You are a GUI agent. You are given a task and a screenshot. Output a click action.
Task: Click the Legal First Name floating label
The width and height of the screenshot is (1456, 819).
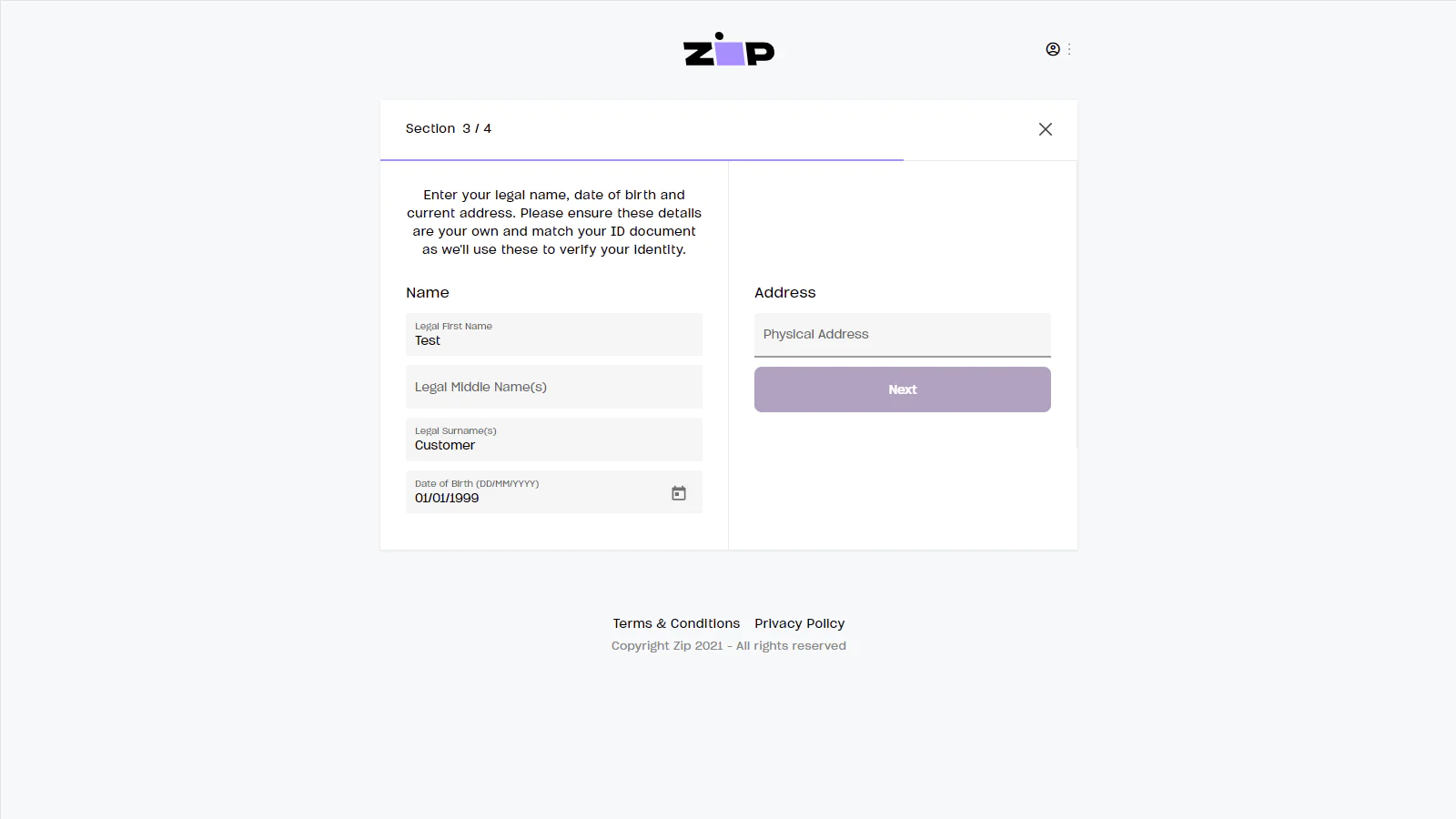[453, 326]
